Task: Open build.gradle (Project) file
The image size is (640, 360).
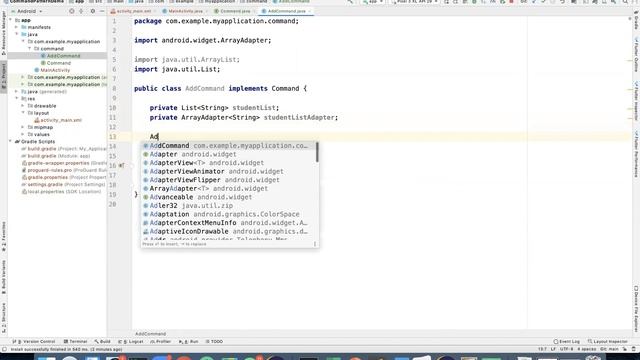Action: [x=64, y=149]
